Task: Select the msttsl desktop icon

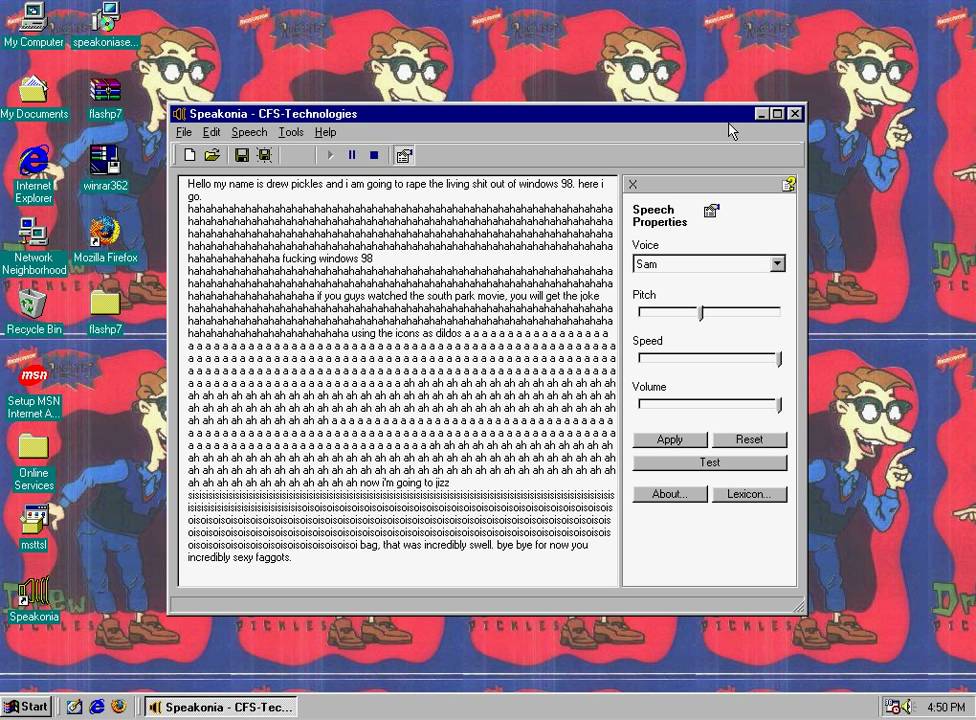Action: 34,528
